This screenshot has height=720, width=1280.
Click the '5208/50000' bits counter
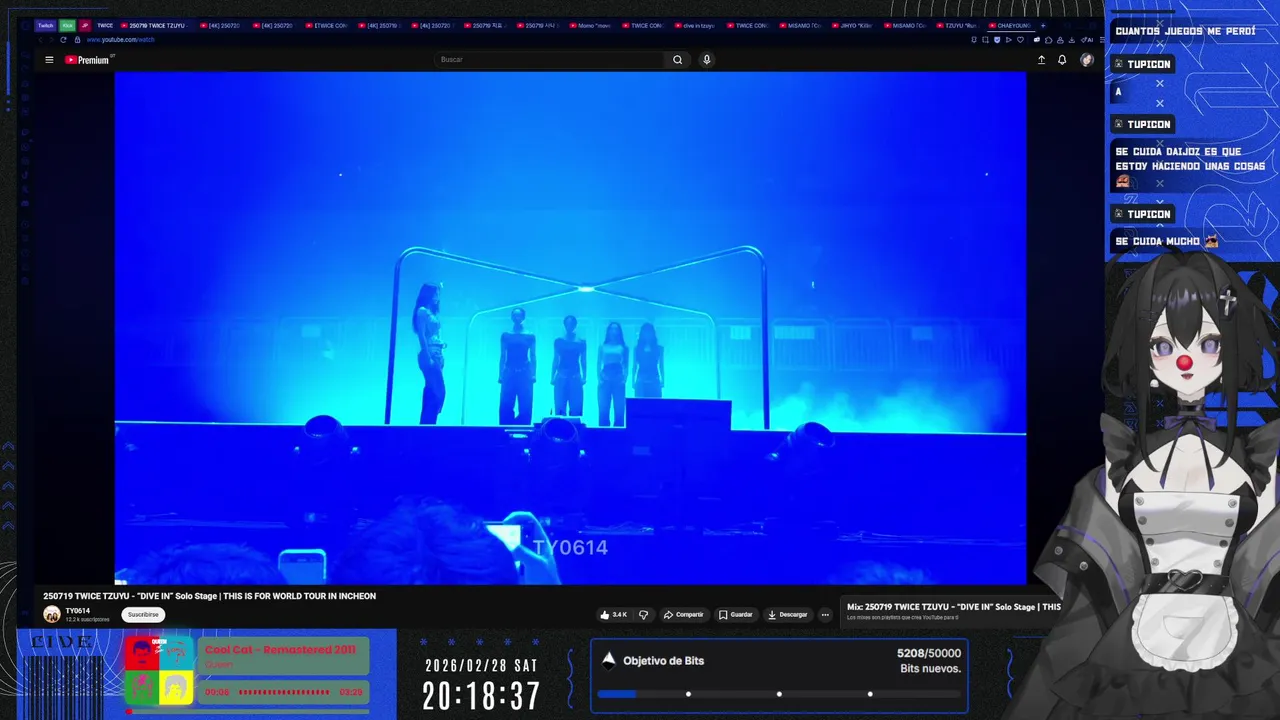pos(929,653)
